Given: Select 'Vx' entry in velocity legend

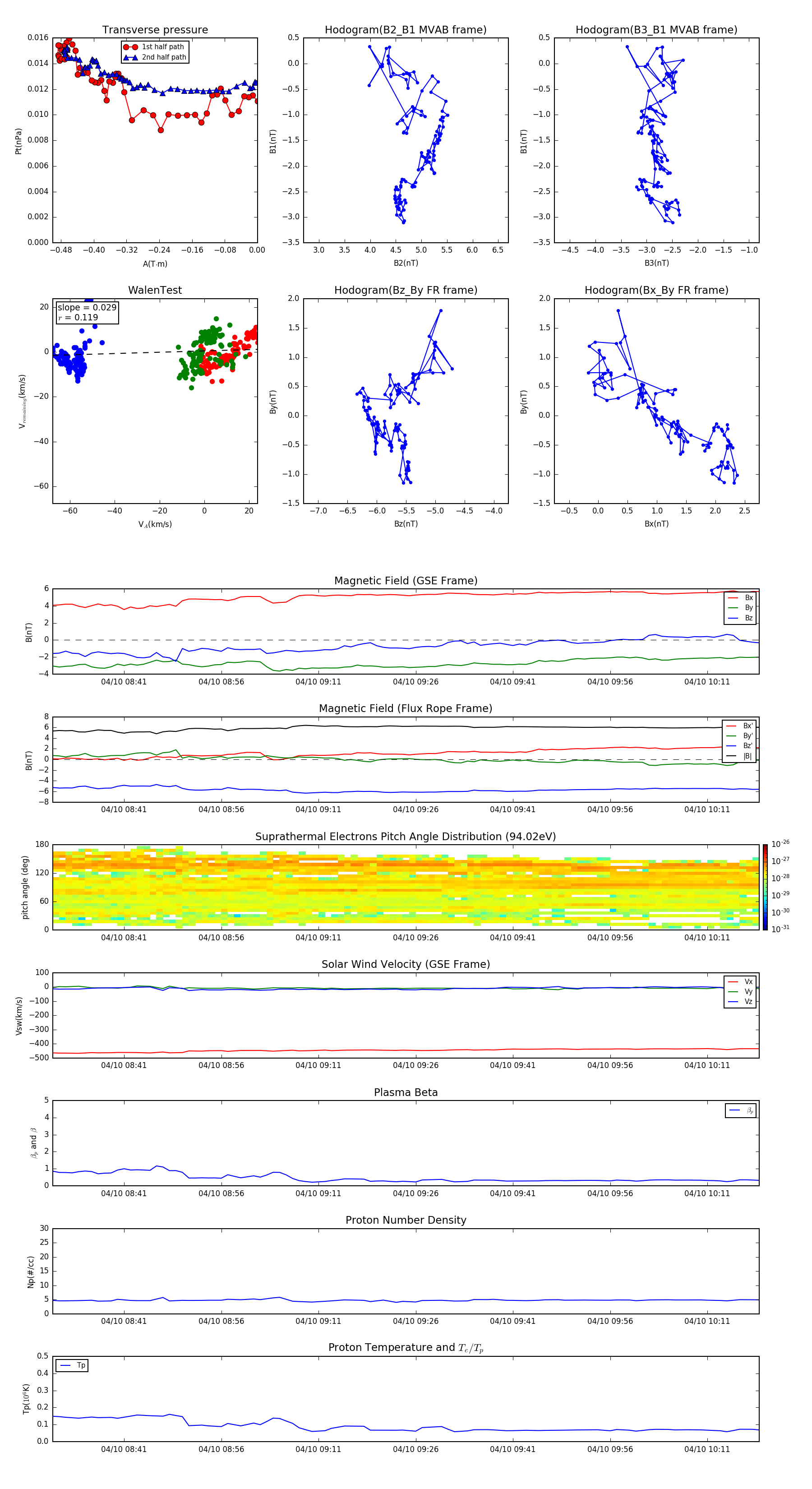Looking at the screenshot, I should pyautogui.click(x=741, y=981).
